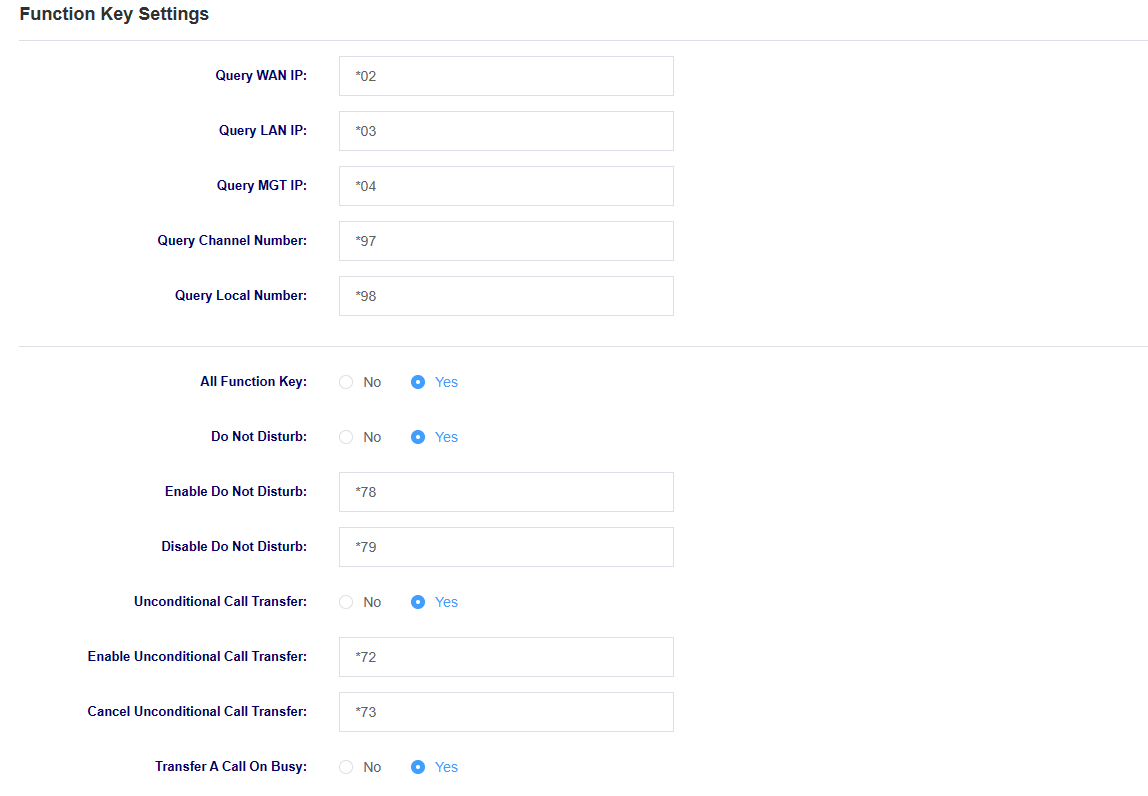Screen dimensions: 1148x796
Task: Disable Transfer A Call On Busy
Action: [x=346, y=767]
